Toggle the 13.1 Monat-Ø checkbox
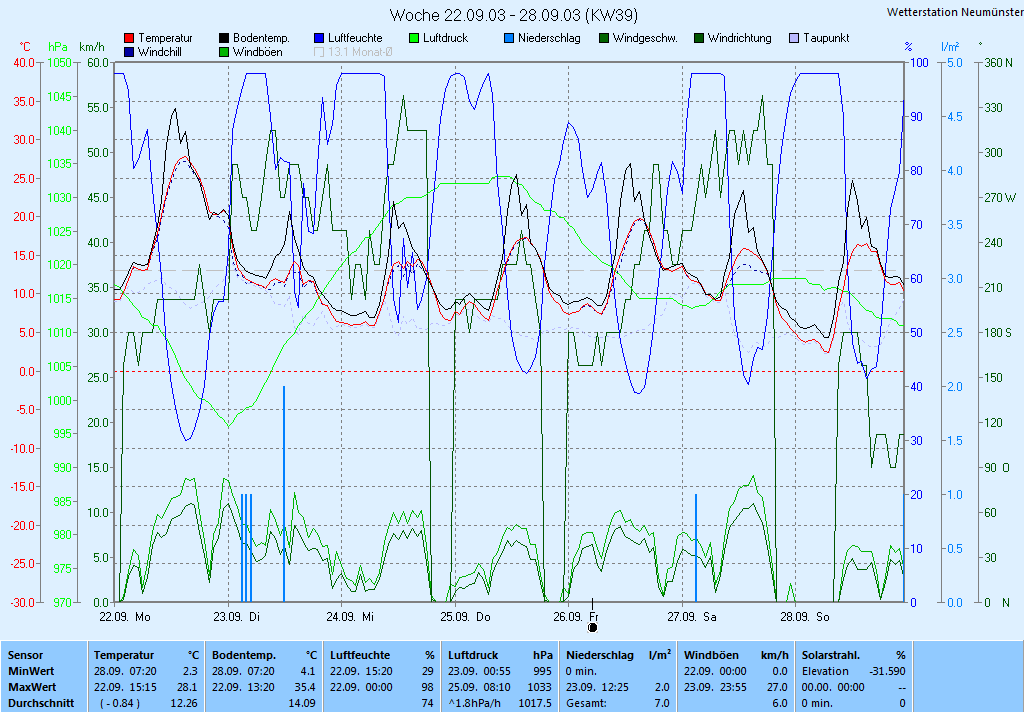This screenshot has height=712, width=1024. 319,52
